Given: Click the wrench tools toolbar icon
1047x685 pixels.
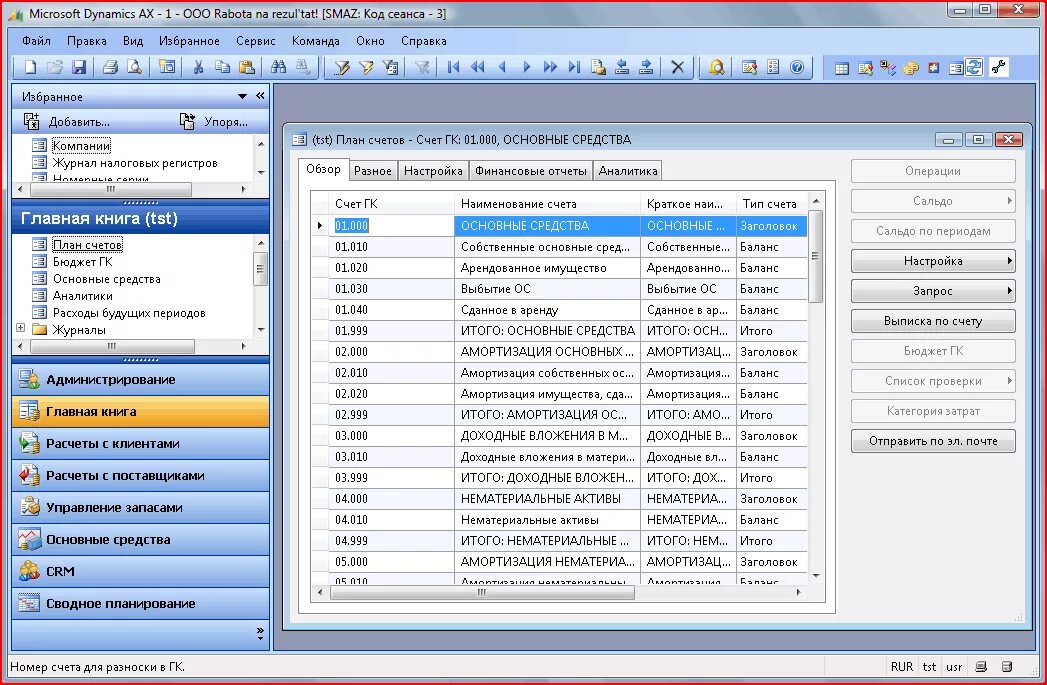Looking at the screenshot, I should (x=998, y=67).
